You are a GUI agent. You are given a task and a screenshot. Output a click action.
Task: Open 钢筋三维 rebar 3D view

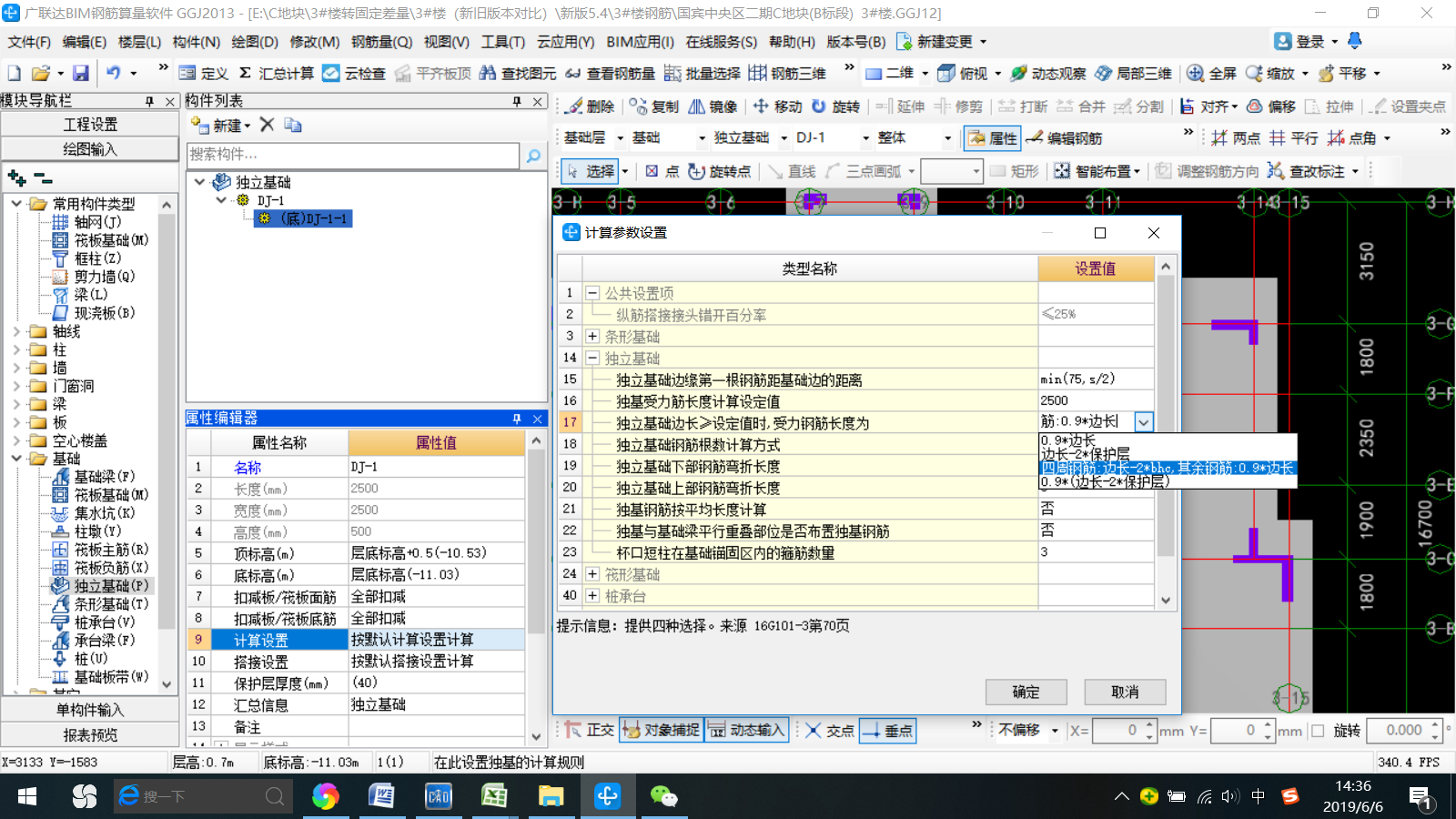(x=787, y=73)
